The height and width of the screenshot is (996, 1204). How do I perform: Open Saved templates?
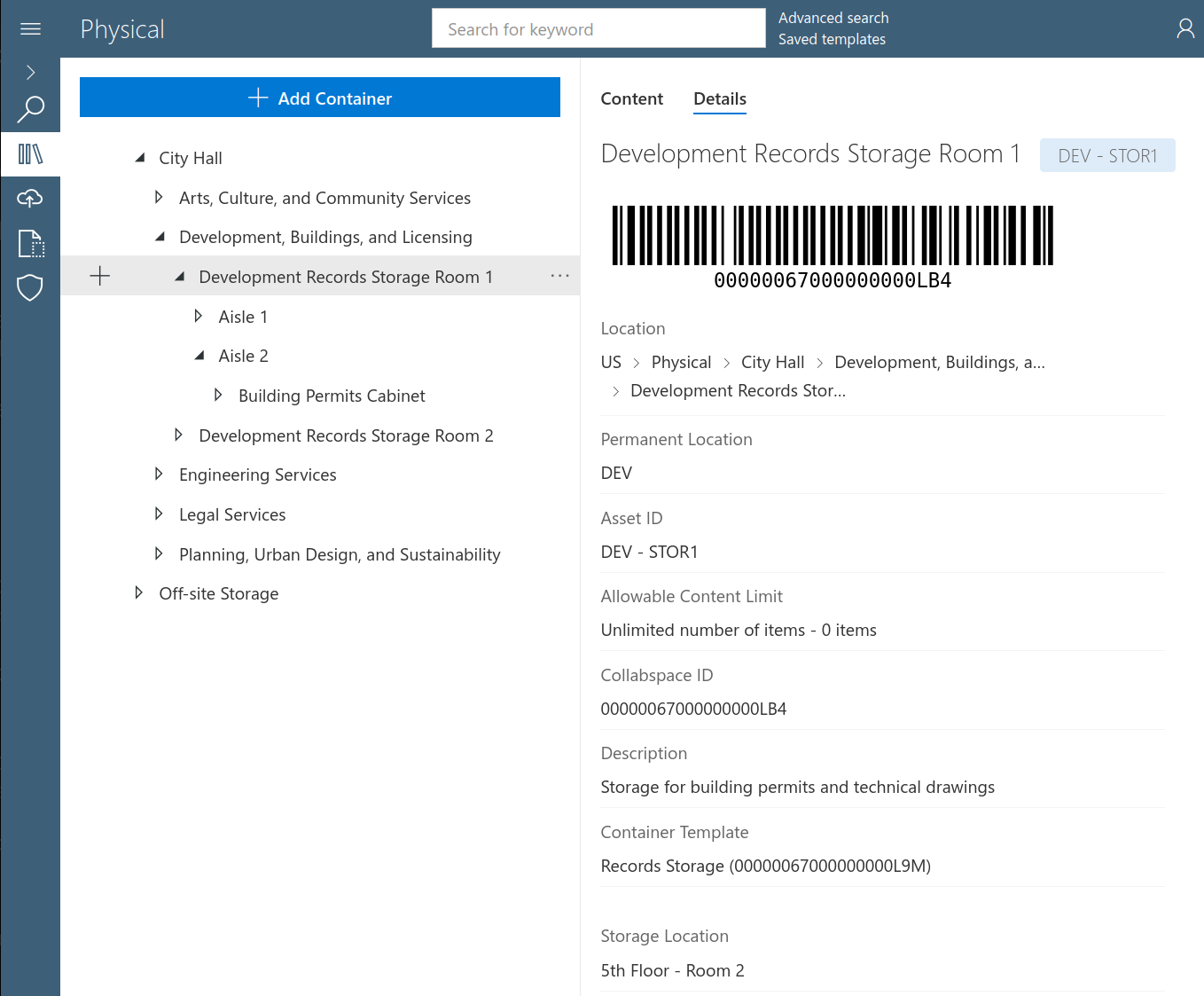[x=832, y=39]
